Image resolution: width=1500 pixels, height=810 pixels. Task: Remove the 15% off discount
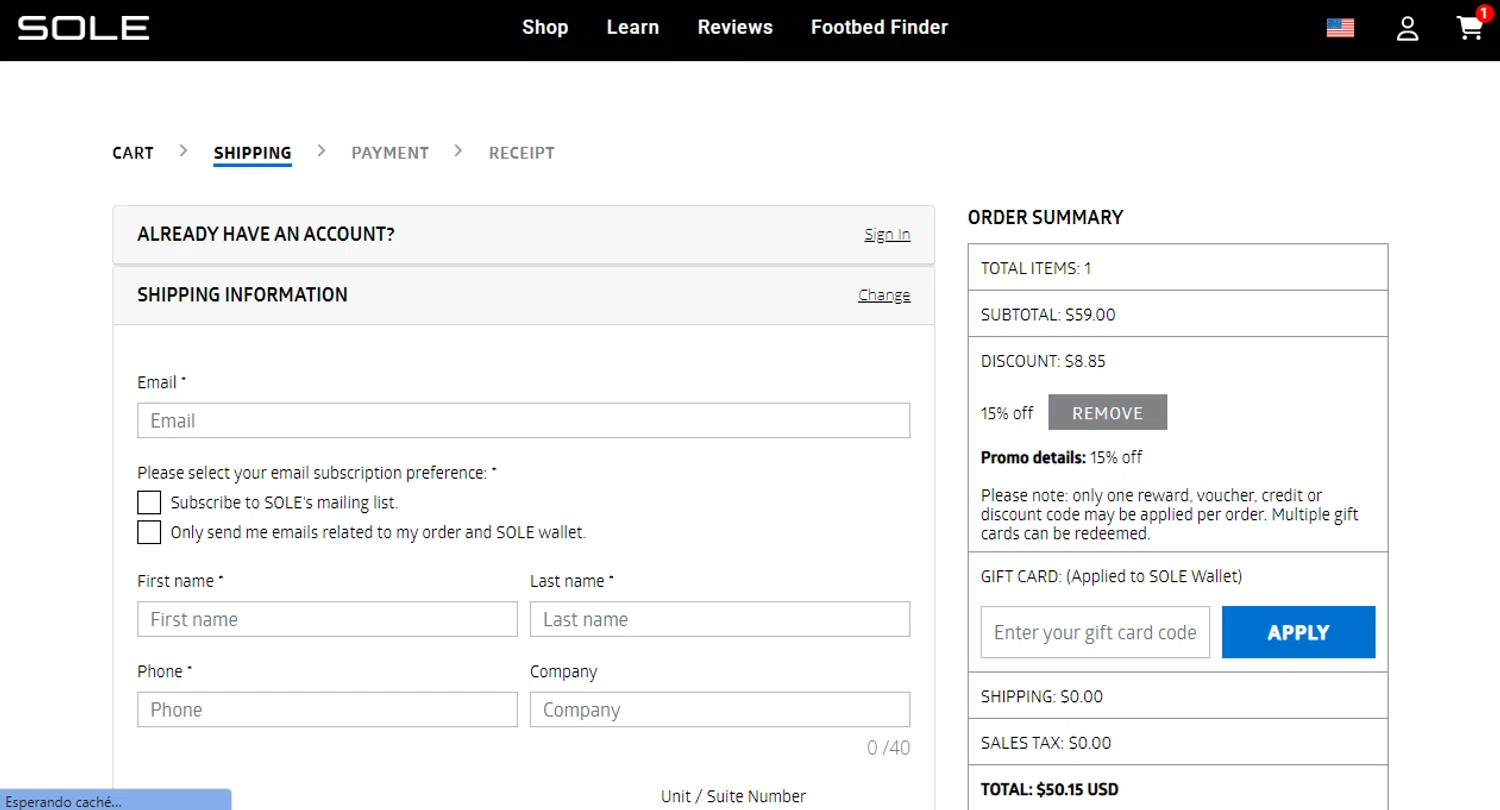(1107, 413)
